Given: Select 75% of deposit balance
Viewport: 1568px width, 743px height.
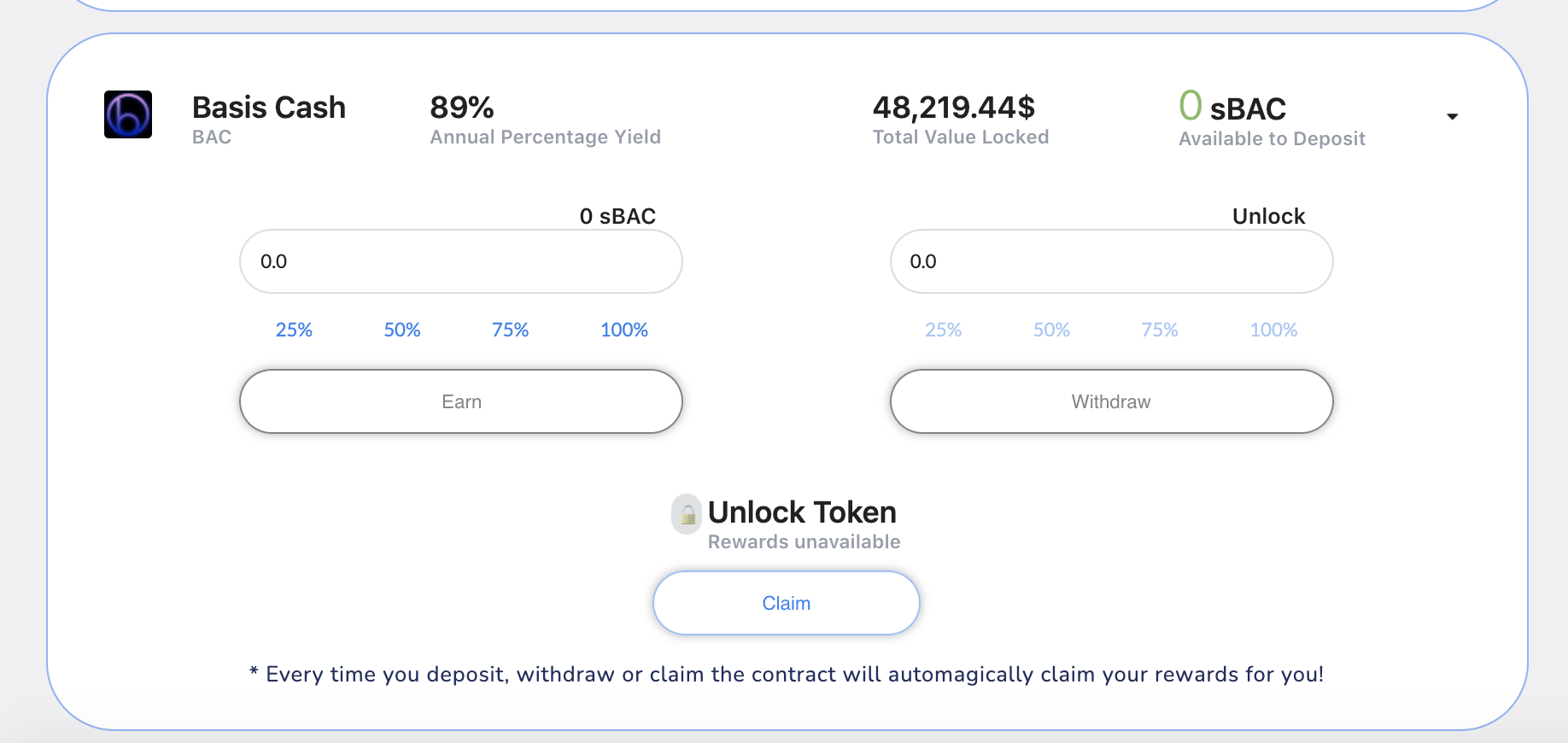Looking at the screenshot, I should coord(509,330).
